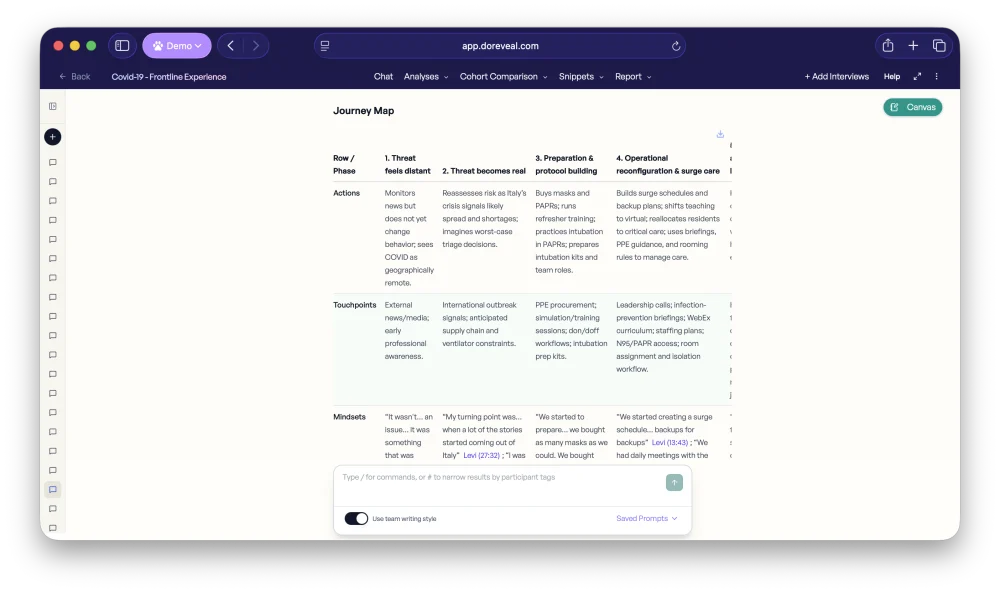This screenshot has height=593, width=1000.
Task: Open the Help menu item
Action: 892,77
